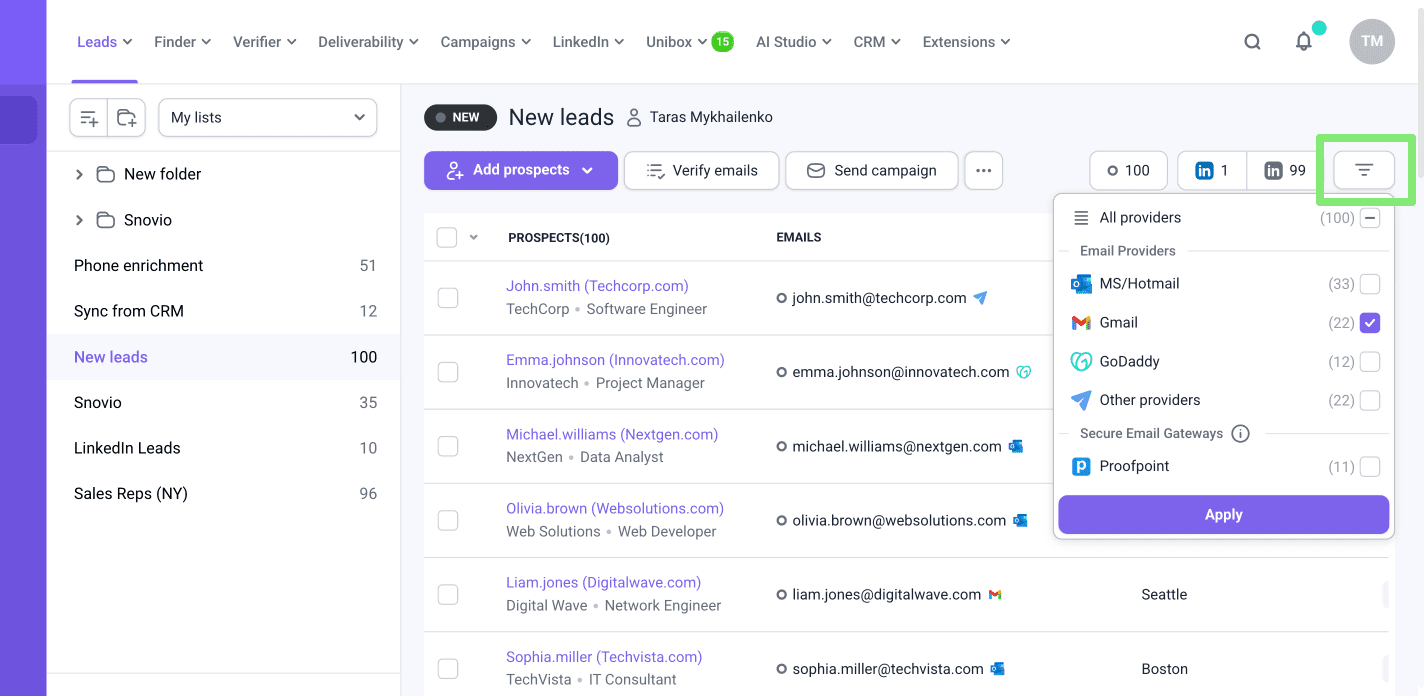Open the Campaigns menu
Screen dimensions: 1424x696
click(x=485, y=42)
